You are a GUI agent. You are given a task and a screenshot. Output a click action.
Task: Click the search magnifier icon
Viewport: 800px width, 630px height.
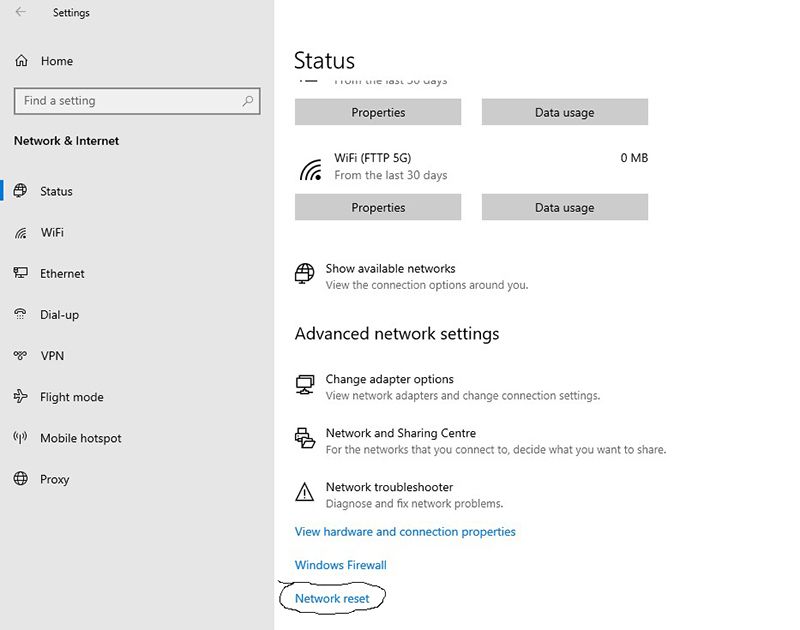click(x=248, y=101)
